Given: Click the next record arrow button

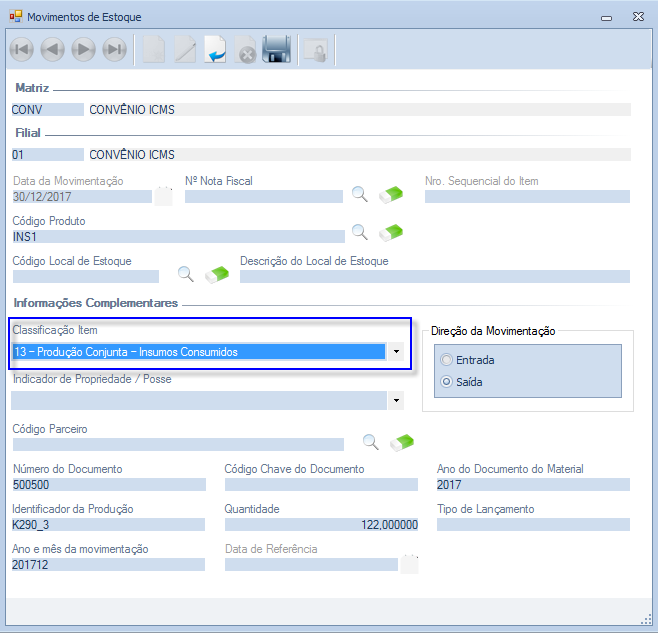Looking at the screenshot, I should pyautogui.click(x=84, y=50).
